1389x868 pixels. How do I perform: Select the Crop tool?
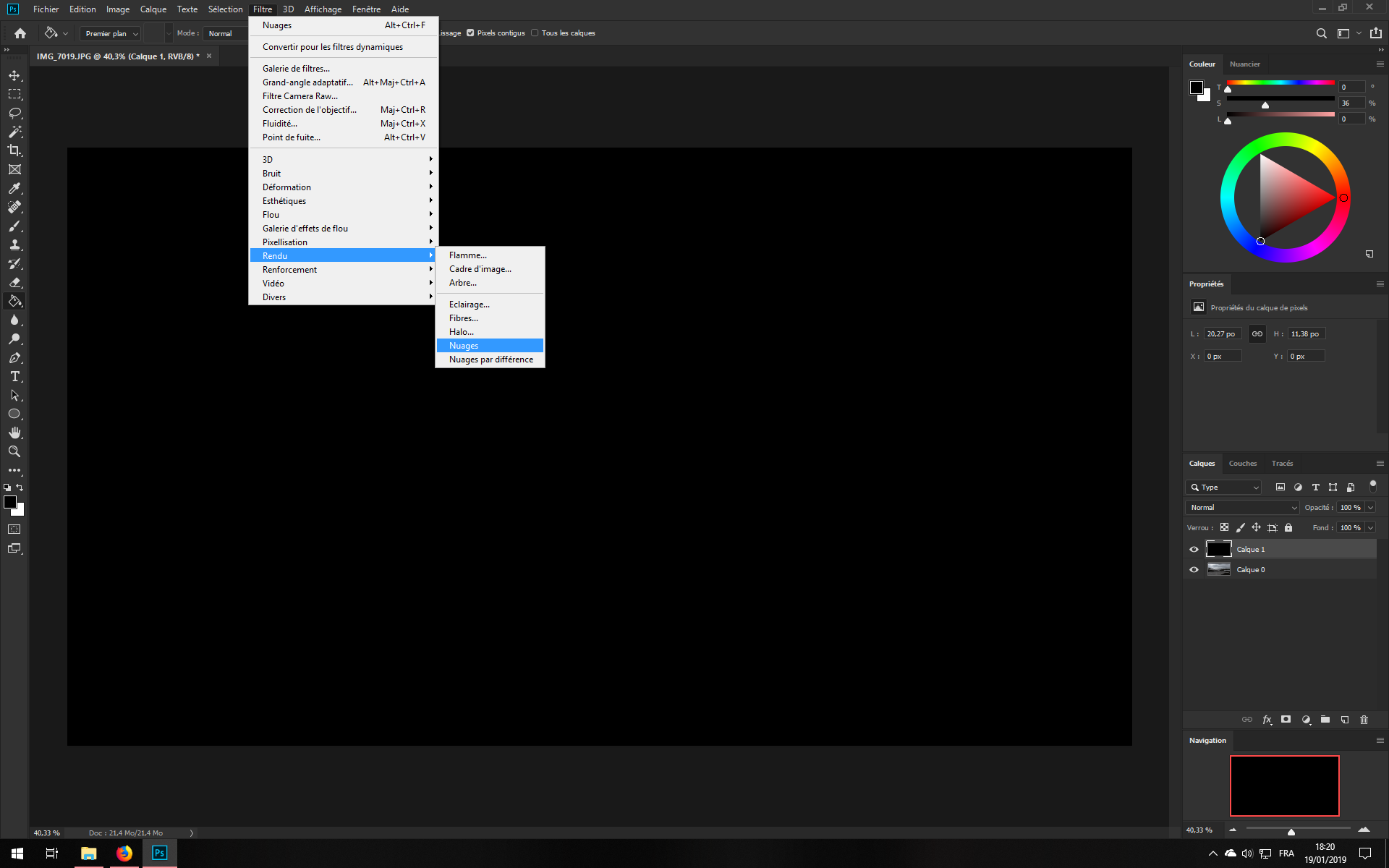pos(14,150)
